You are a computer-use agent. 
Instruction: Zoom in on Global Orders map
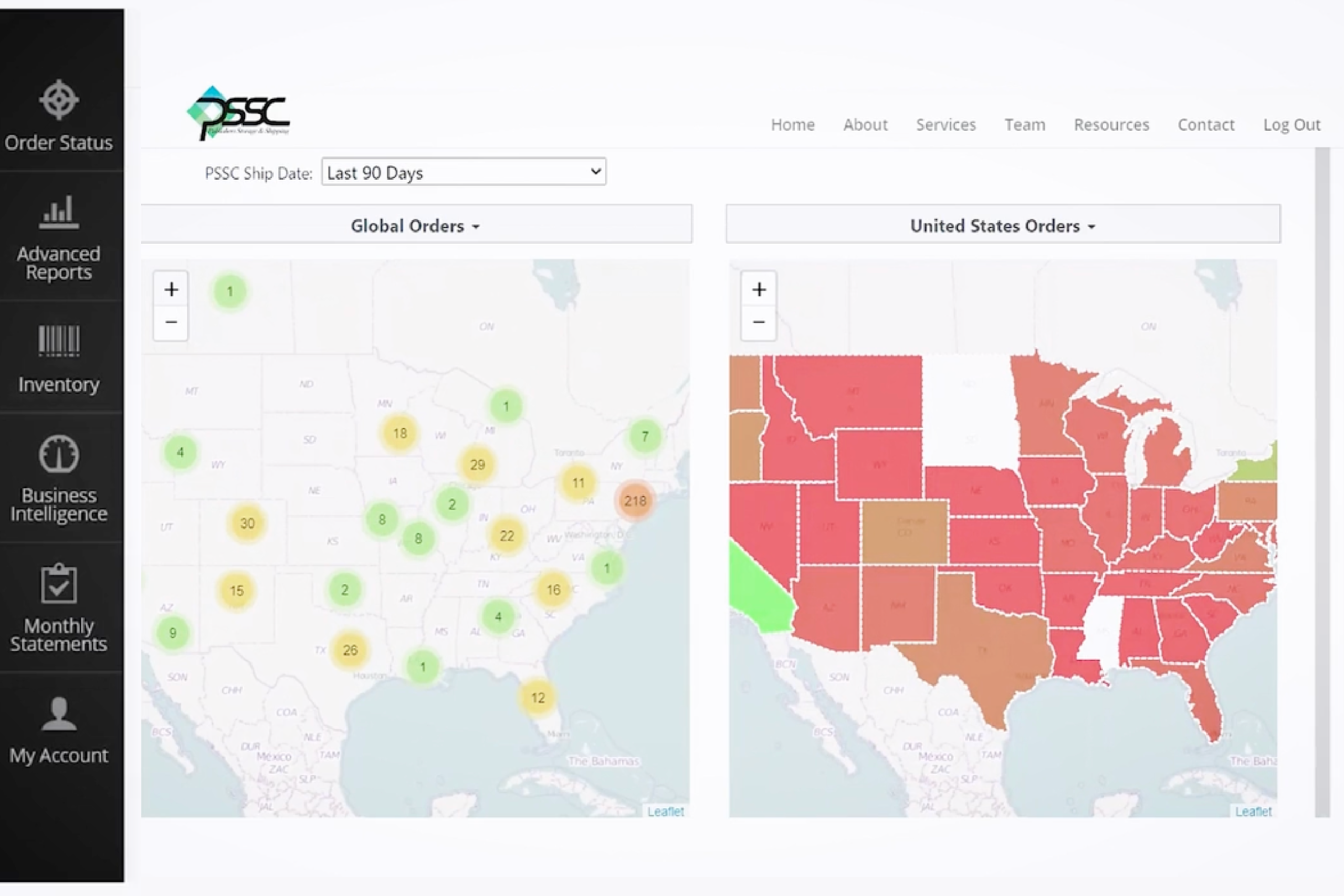[171, 290]
